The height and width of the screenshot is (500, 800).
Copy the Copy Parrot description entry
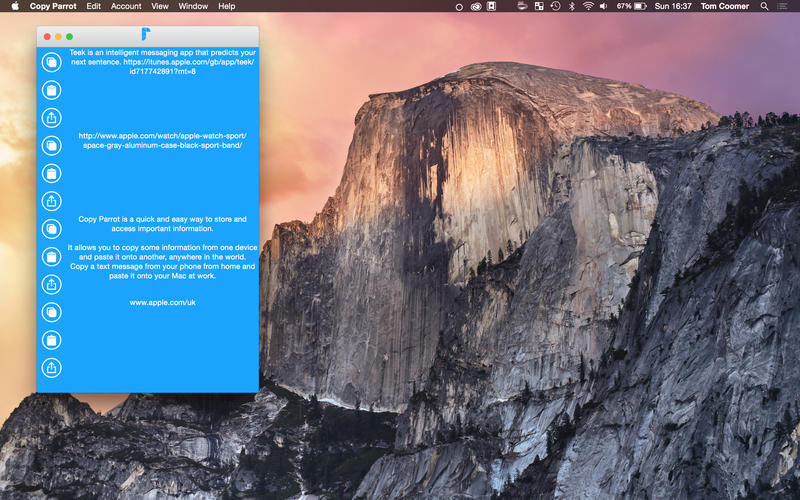pyautogui.click(x=51, y=229)
